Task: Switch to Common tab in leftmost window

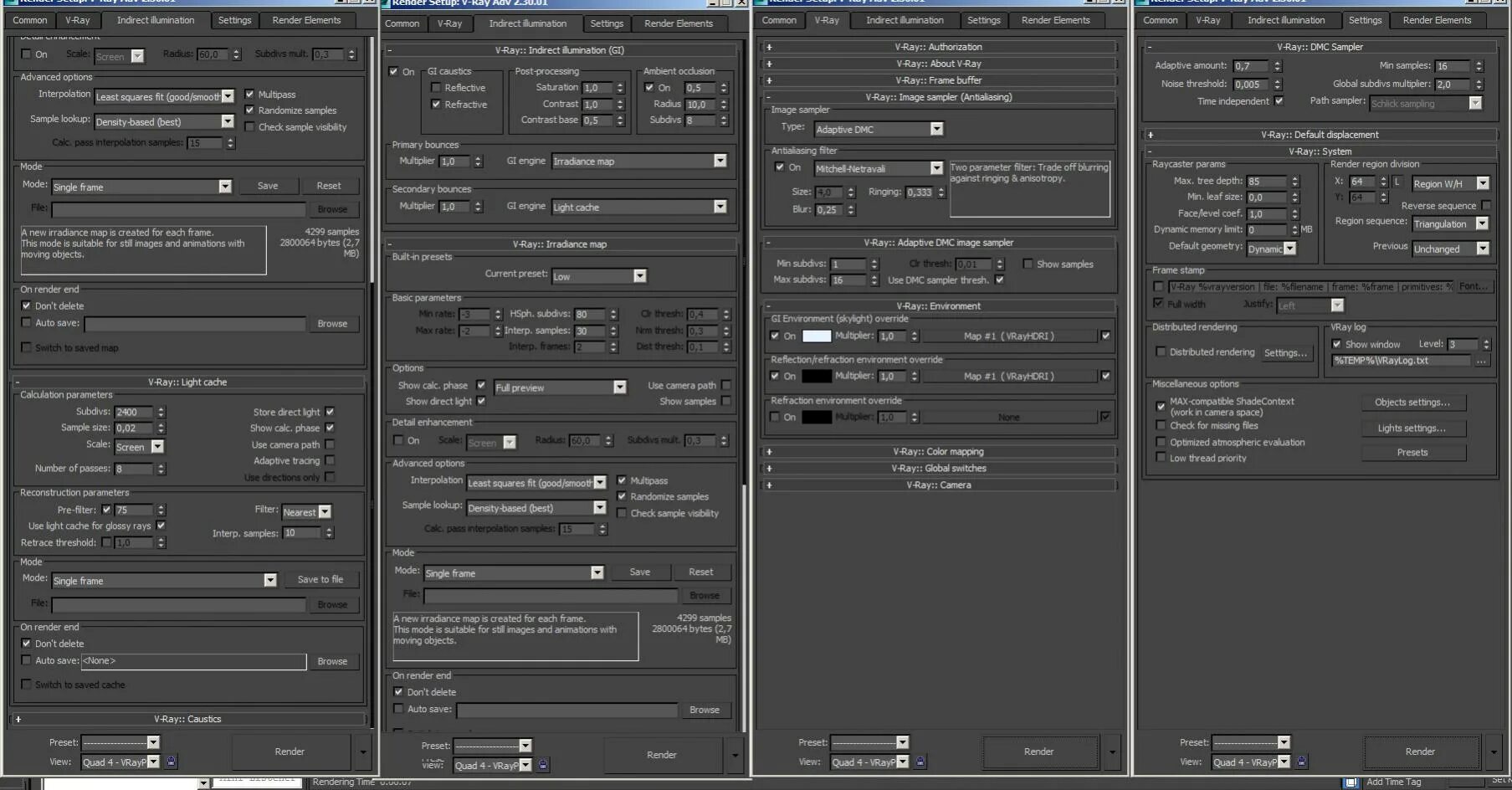Action: [x=30, y=20]
